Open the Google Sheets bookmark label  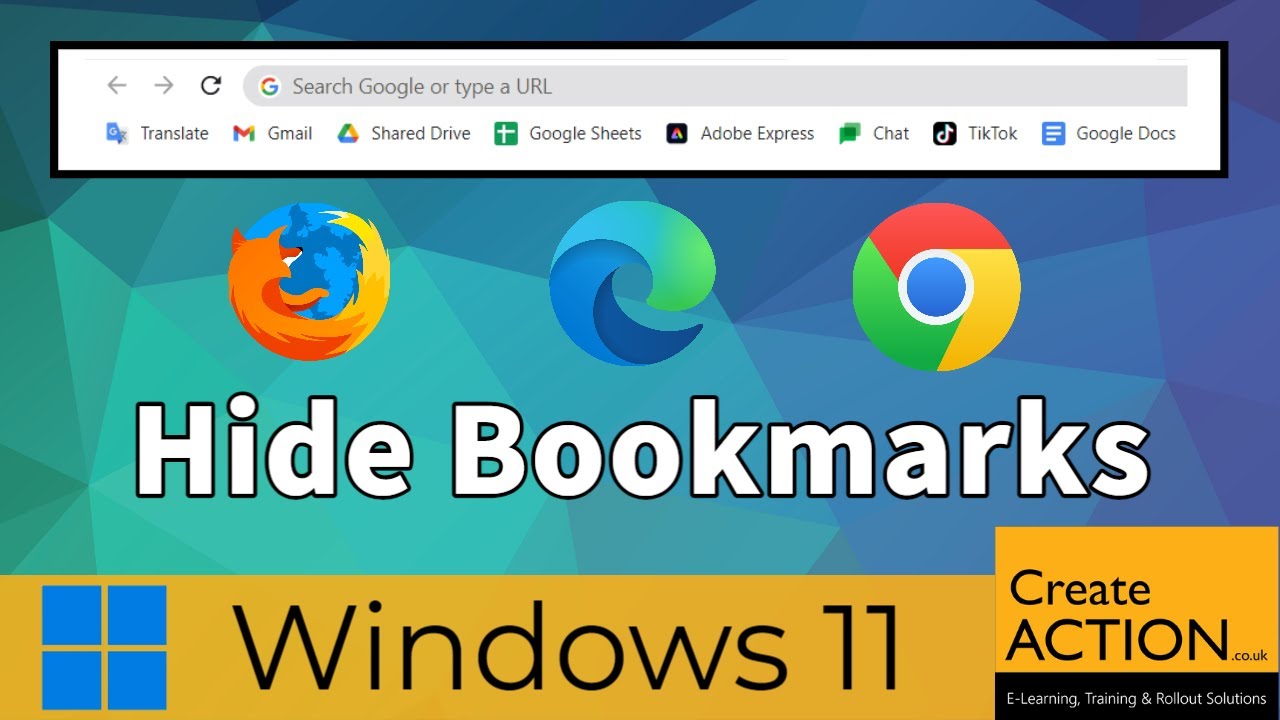(x=585, y=133)
